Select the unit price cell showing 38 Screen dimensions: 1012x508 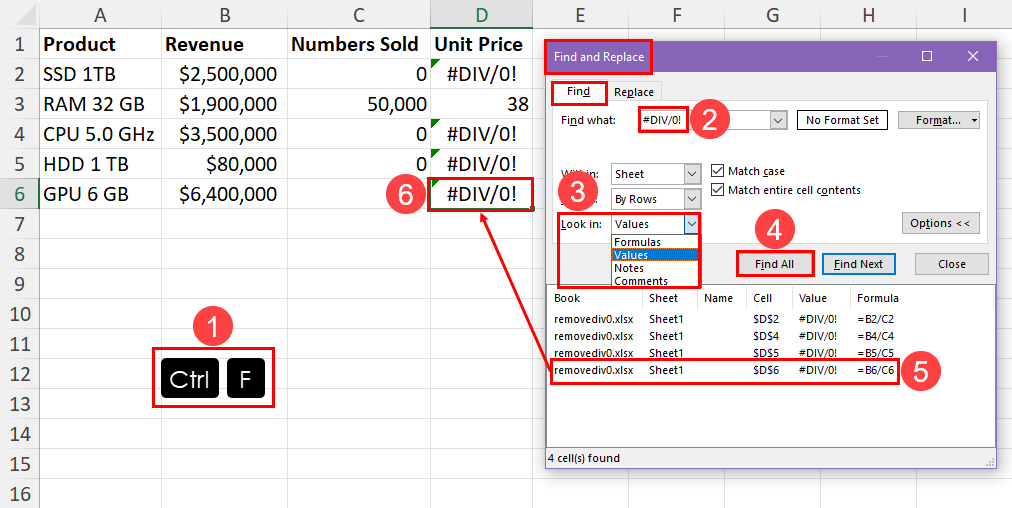(x=481, y=104)
